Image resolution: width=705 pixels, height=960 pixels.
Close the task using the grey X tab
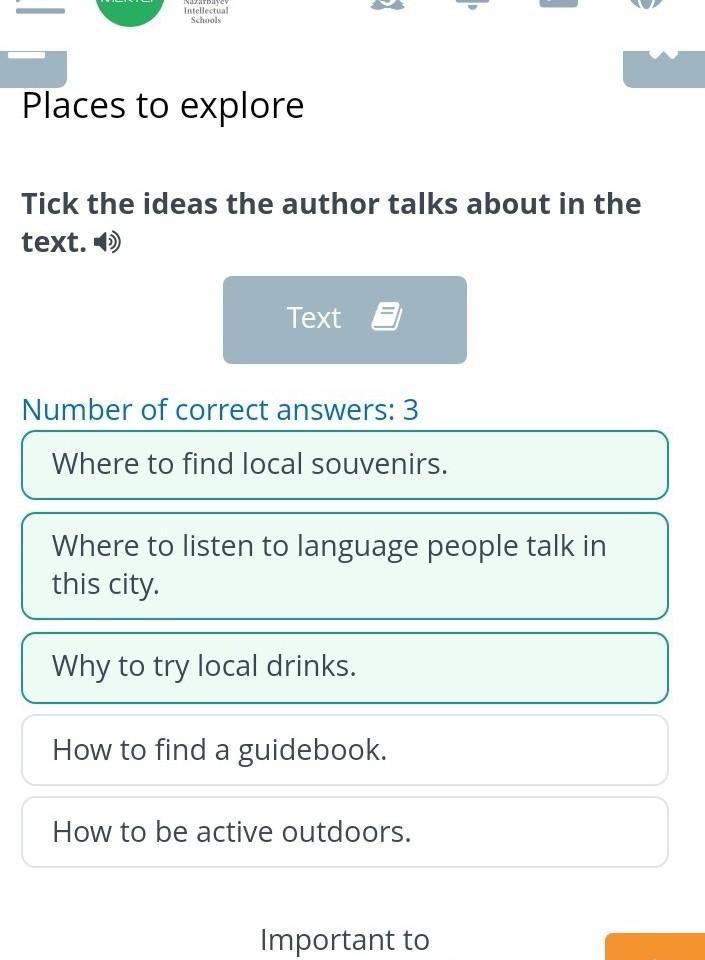[663, 67]
